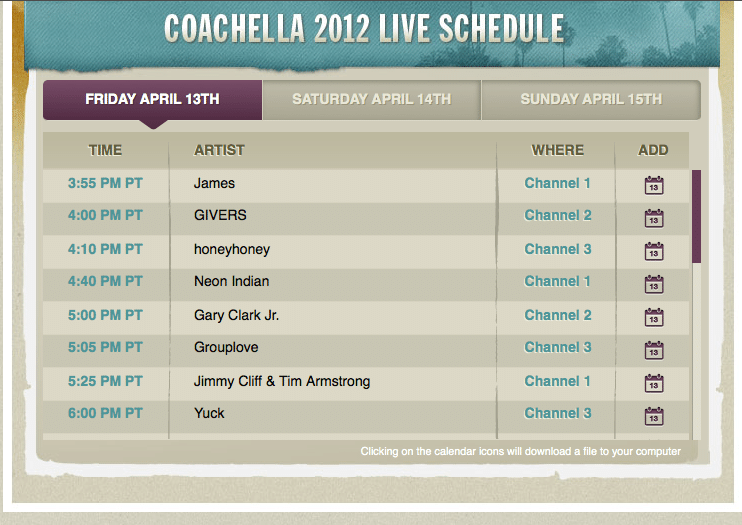Click calendar icon for GIVERS
Image resolution: width=742 pixels, height=525 pixels.
pos(654,218)
